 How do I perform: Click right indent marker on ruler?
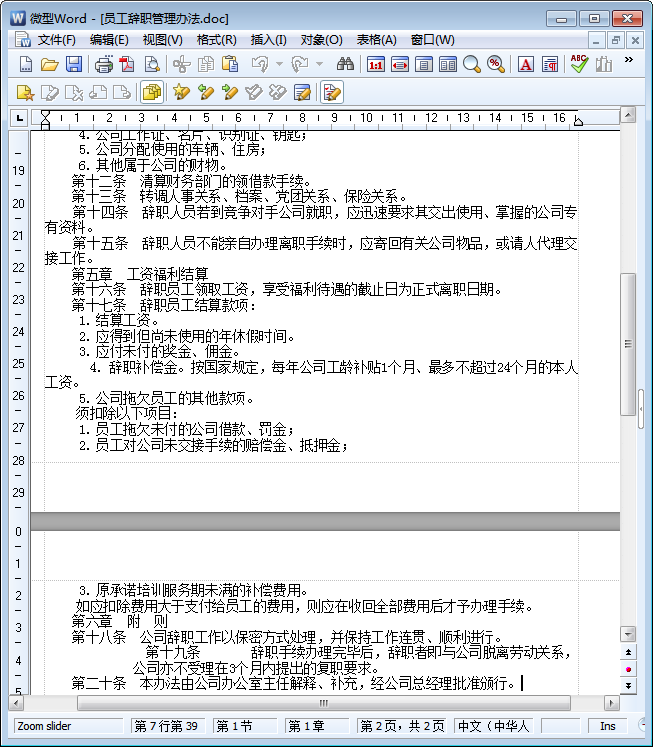coord(578,120)
